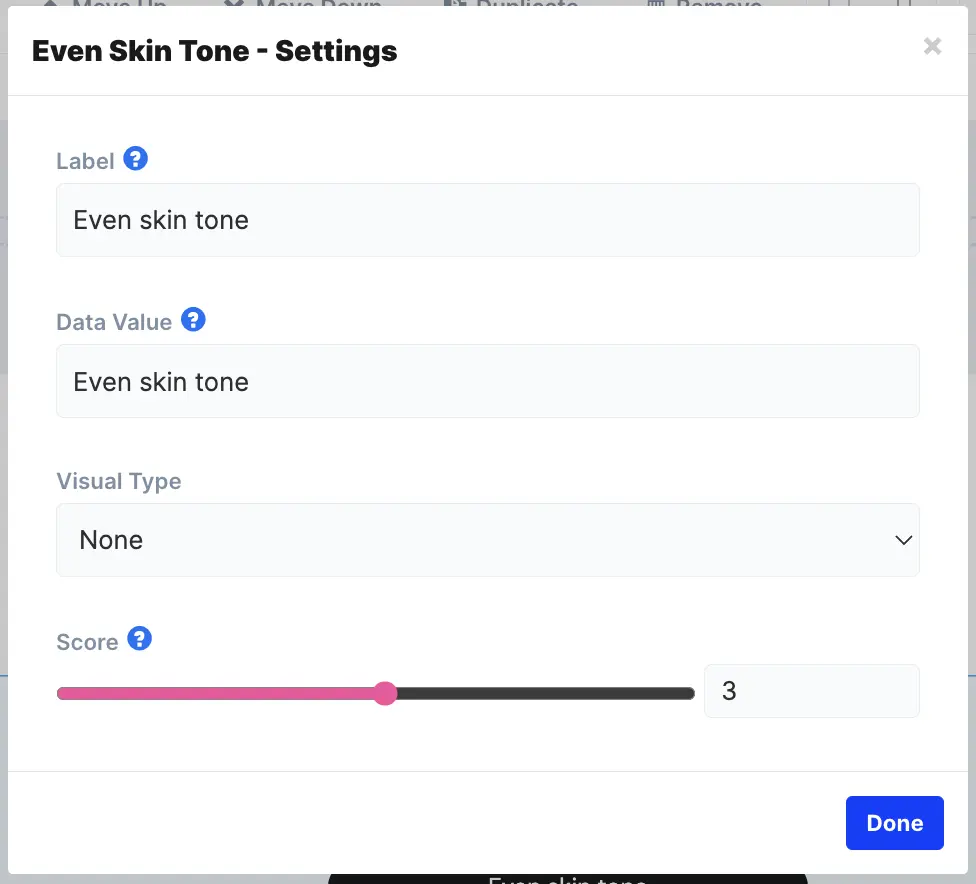976x884 pixels.
Task: Select the Move Down arrow icon
Action: (x=233, y=5)
